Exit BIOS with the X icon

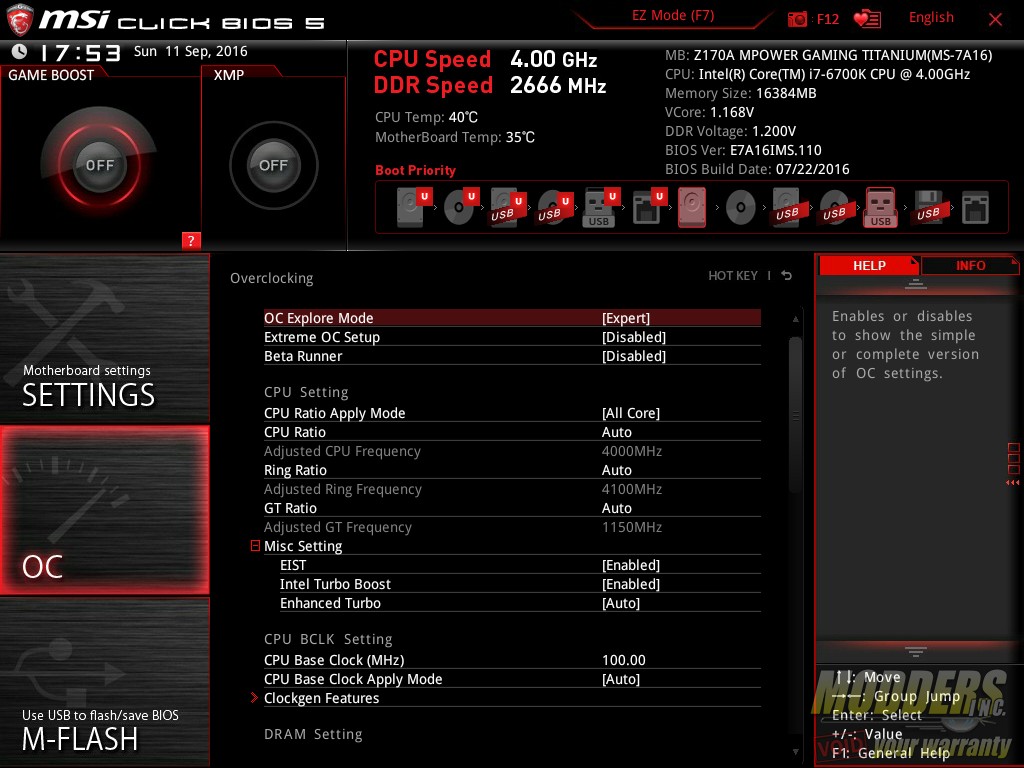[995, 19]
